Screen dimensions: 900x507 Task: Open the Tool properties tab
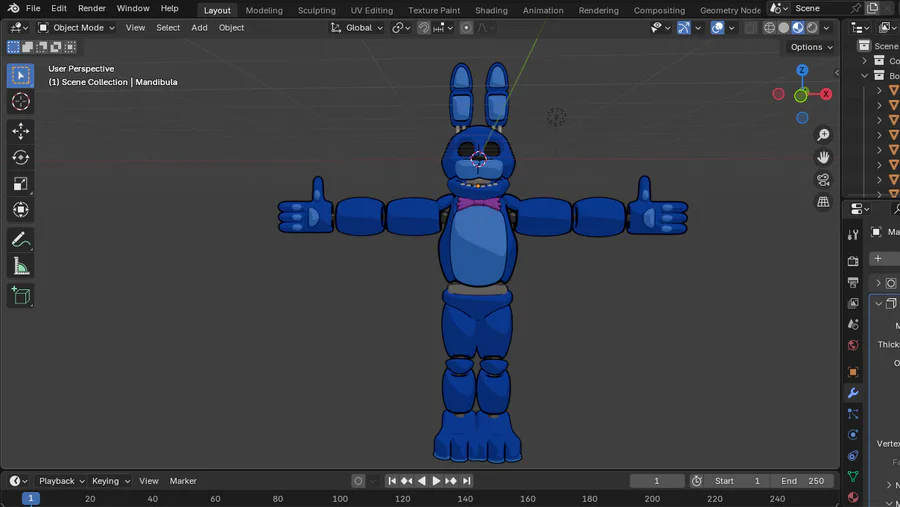tap(853, 234)
